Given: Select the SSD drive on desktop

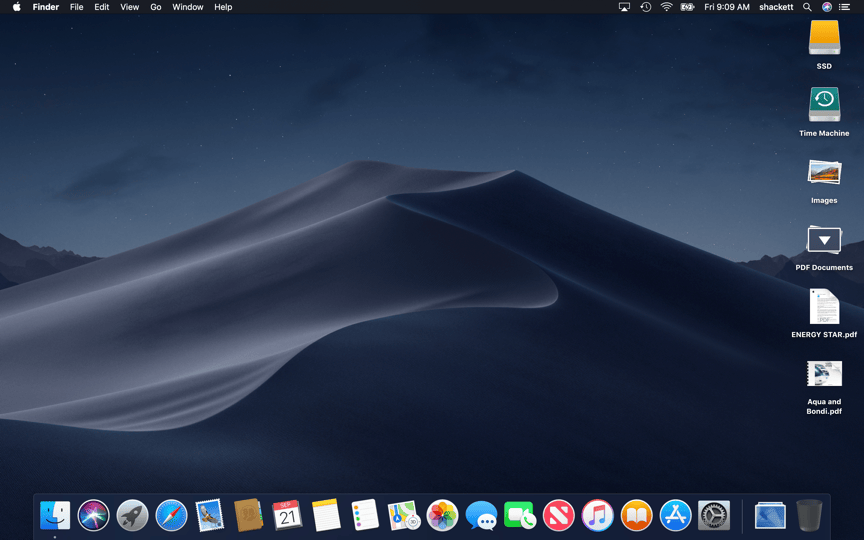Looking at the screenshot, I should 824,38.
